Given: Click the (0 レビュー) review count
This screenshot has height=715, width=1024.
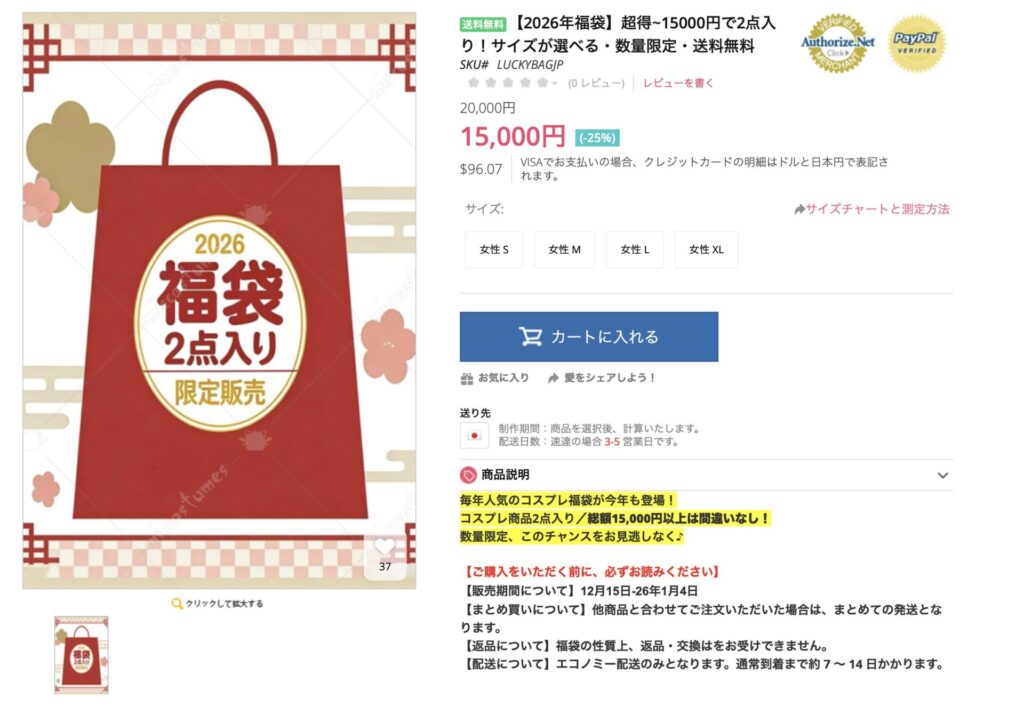Looking at the screenshot, I should coord(596,84).
